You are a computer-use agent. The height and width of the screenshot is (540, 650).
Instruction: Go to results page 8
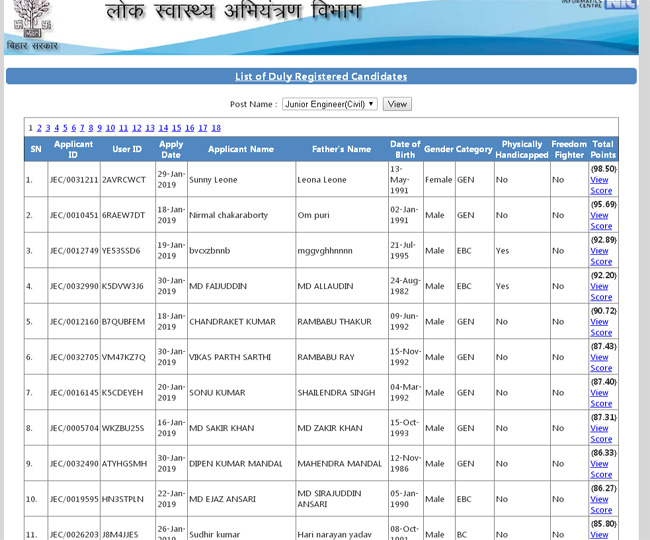[x=91, y=128]
